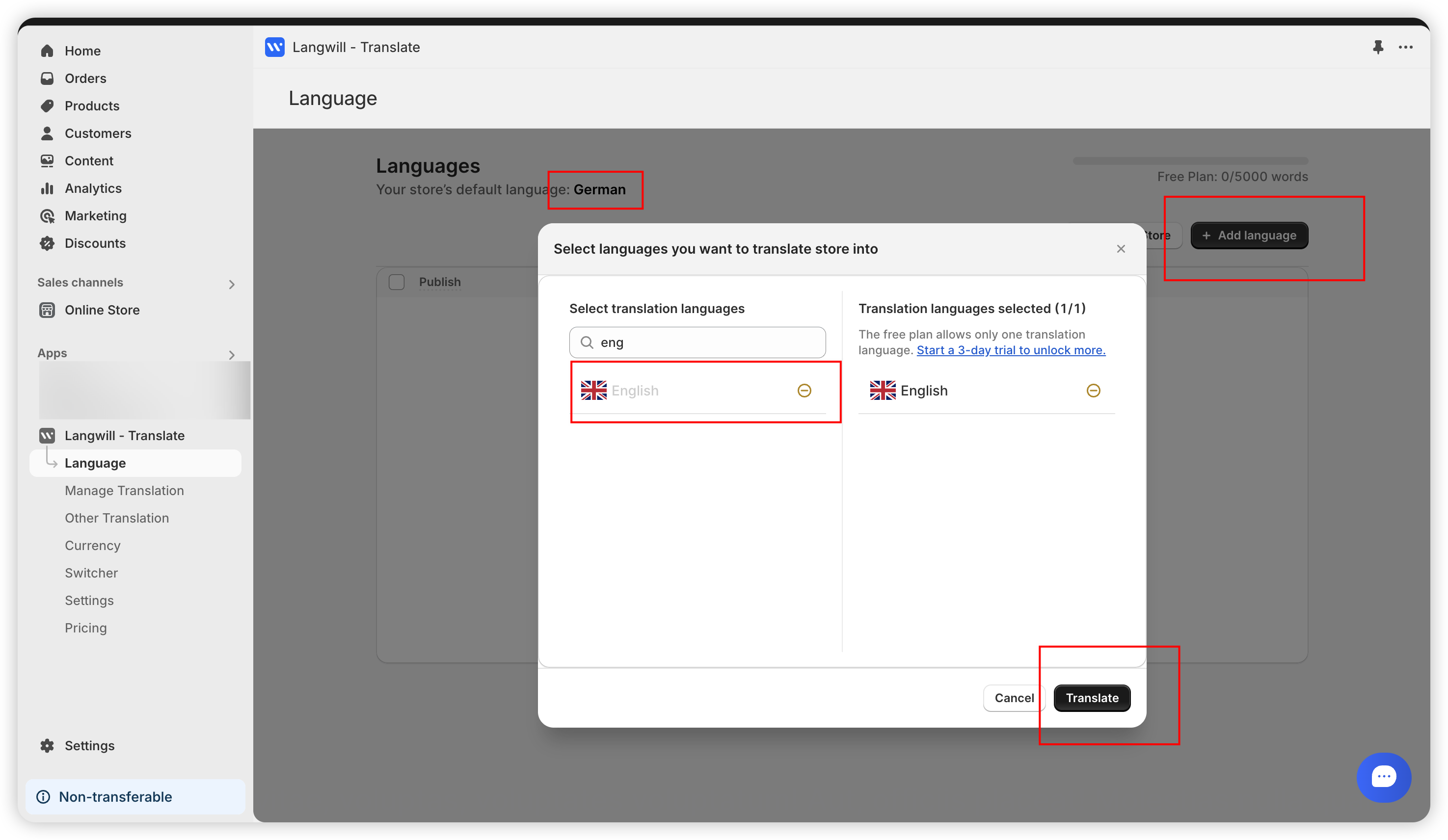Screen dimensions: 1448x840
Task: Click the Customers person icon
Action: (x=47, y=133)
